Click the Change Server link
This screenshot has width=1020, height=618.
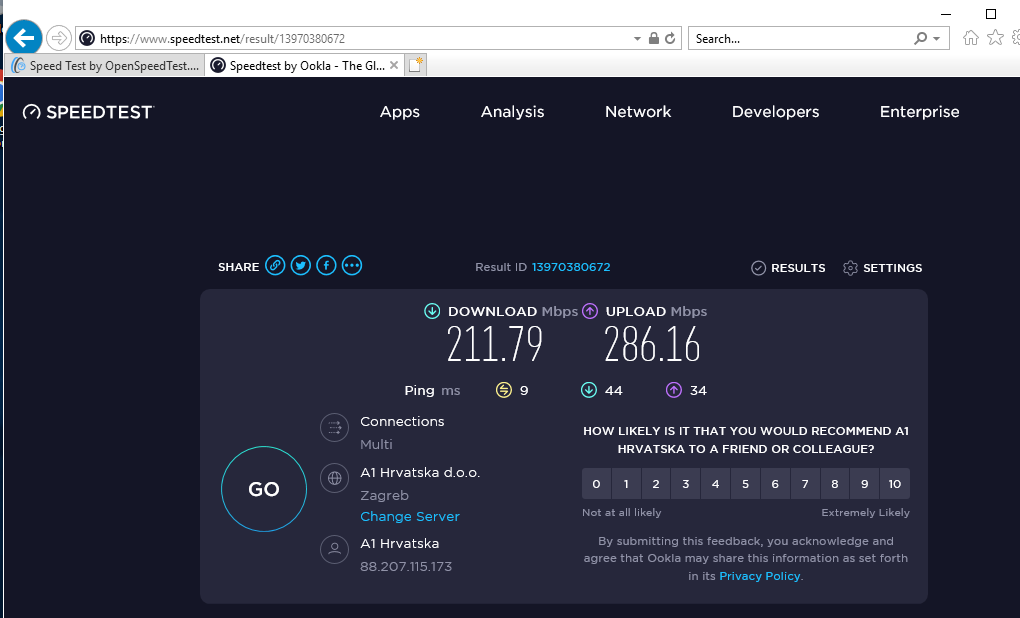click(x=410, y=517)
